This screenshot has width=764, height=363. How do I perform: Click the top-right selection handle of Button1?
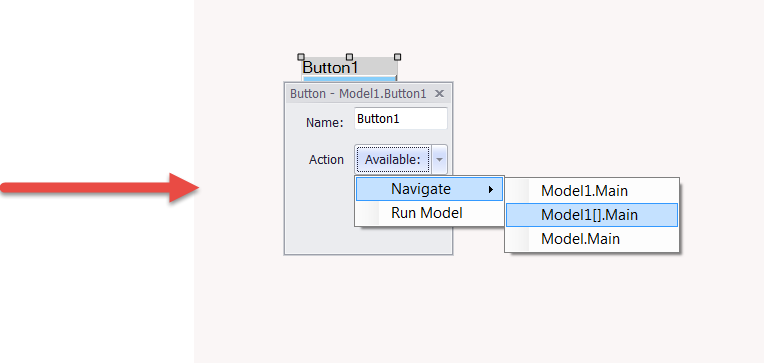click(x=398, y=57)
